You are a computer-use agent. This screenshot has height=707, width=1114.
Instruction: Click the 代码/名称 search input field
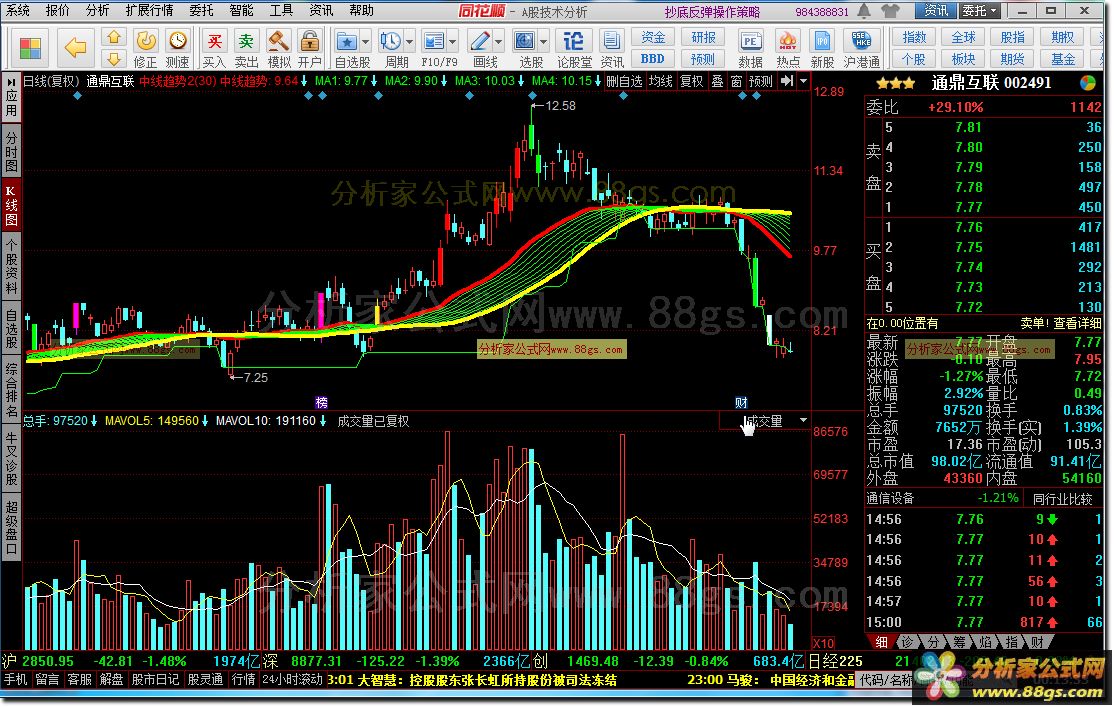(x=888, y=679)
